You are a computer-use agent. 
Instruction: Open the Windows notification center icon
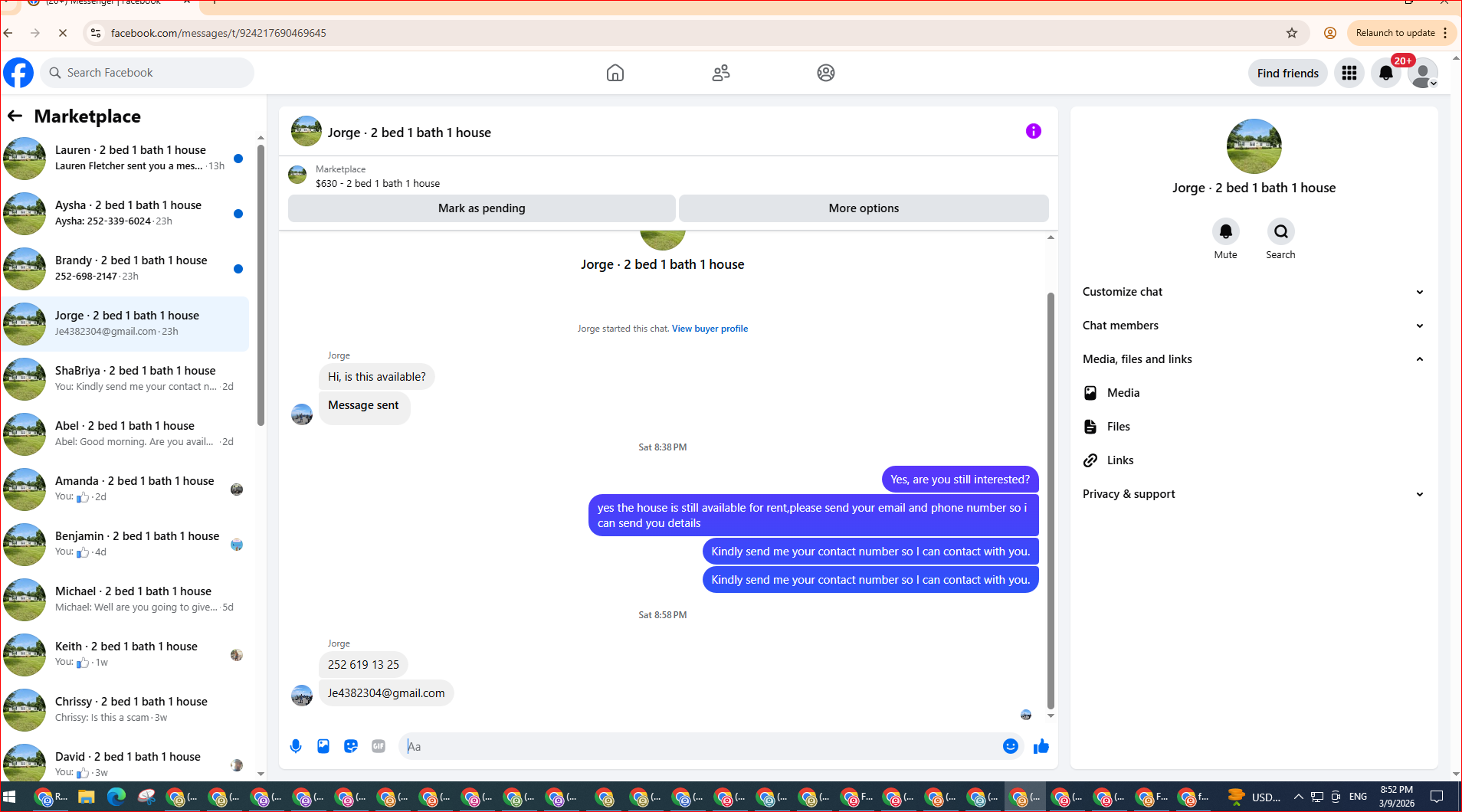click(x=1437, y=797)
